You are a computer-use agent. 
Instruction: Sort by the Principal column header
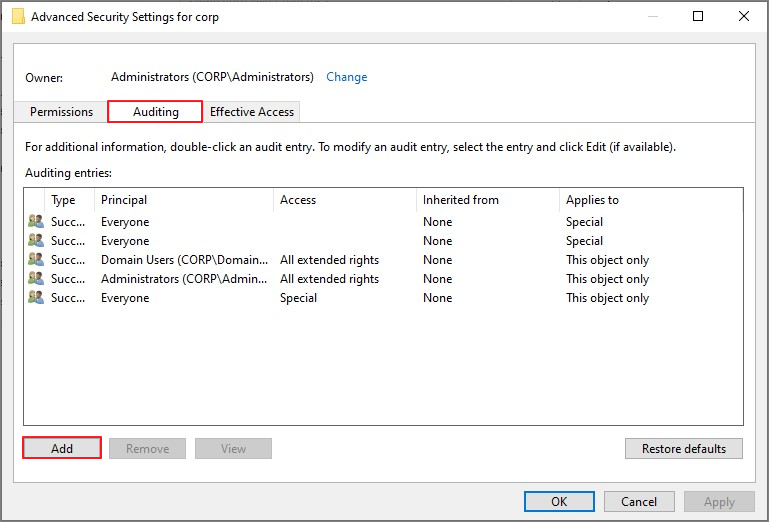(x=184, y=200)
